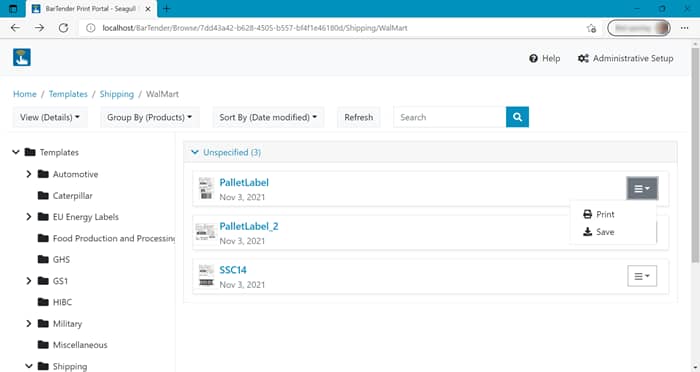Open a new browser tab with the plus icon
The image size is (700, 372).
coord(166,8)
